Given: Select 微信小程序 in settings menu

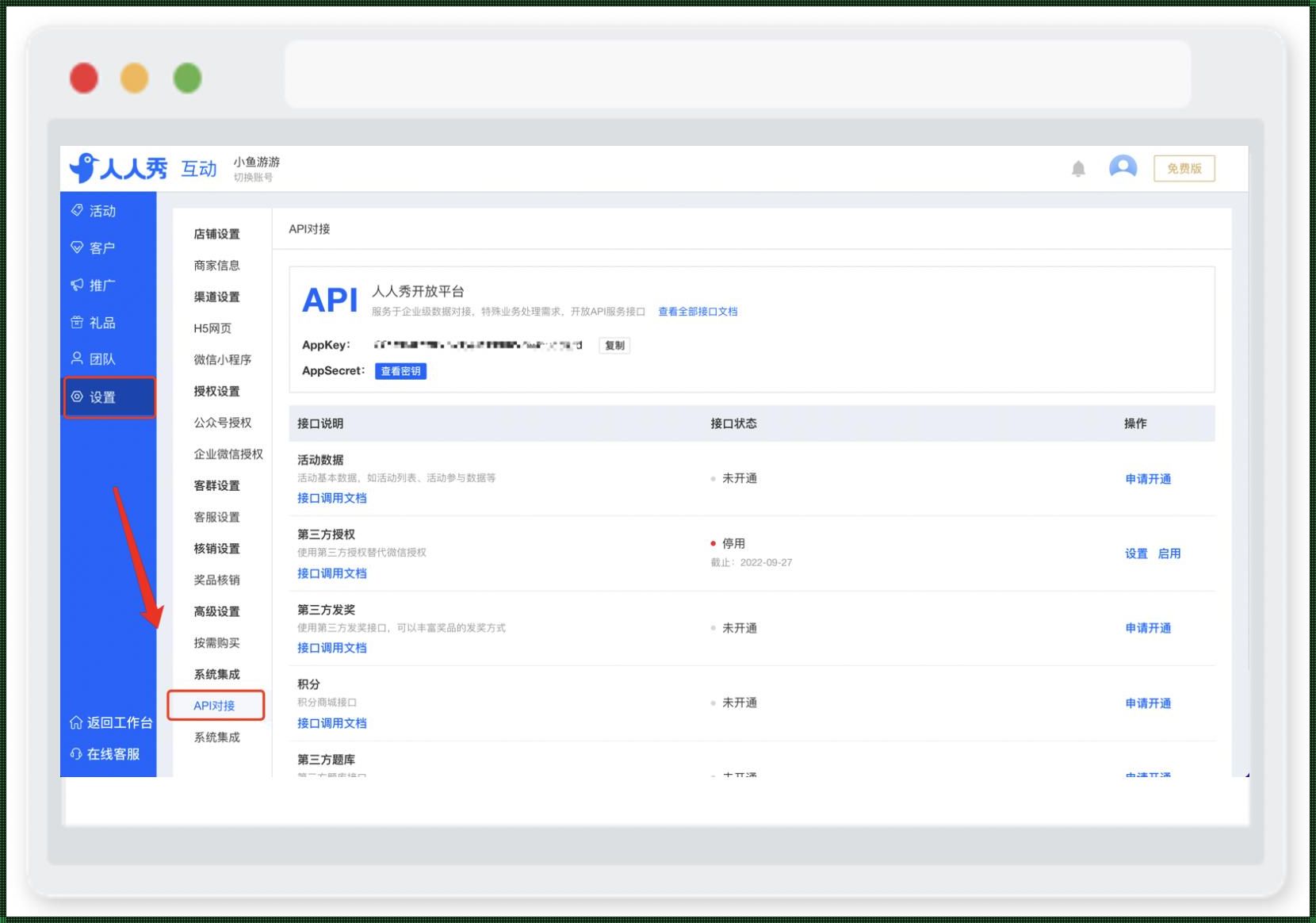Looking at the screenshot, I should point(223,360).
